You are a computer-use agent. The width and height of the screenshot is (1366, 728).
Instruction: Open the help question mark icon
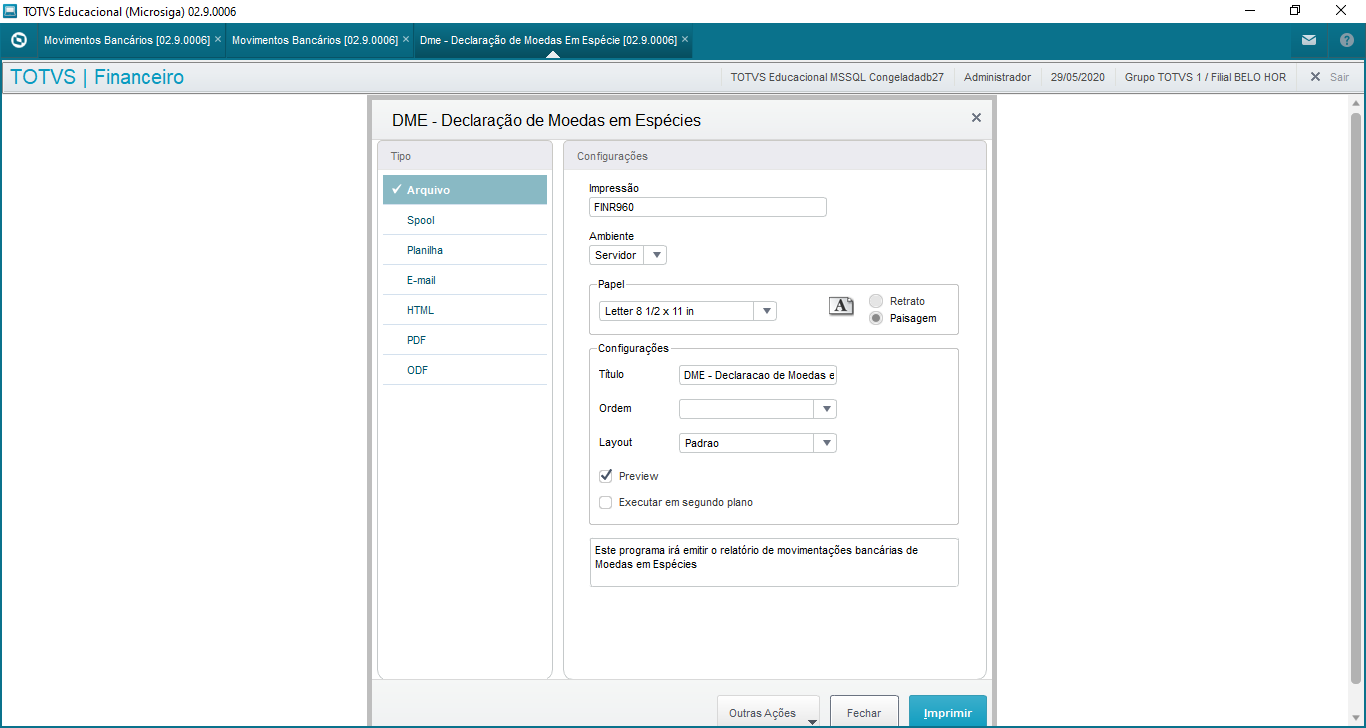click(x=1346, y=40)
